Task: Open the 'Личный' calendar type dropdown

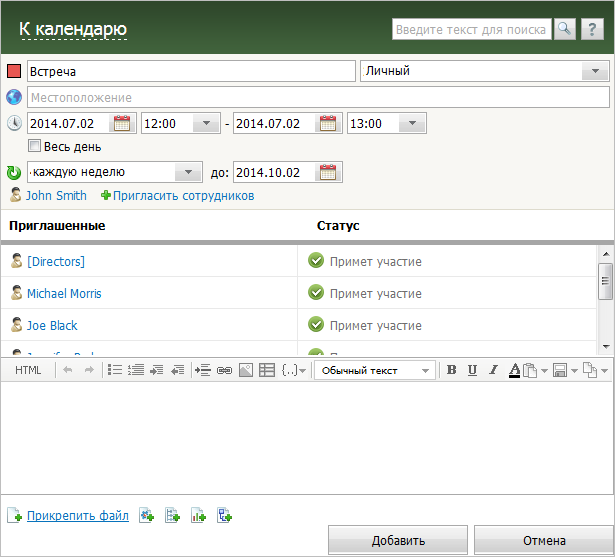Action: tap(595, 71)
